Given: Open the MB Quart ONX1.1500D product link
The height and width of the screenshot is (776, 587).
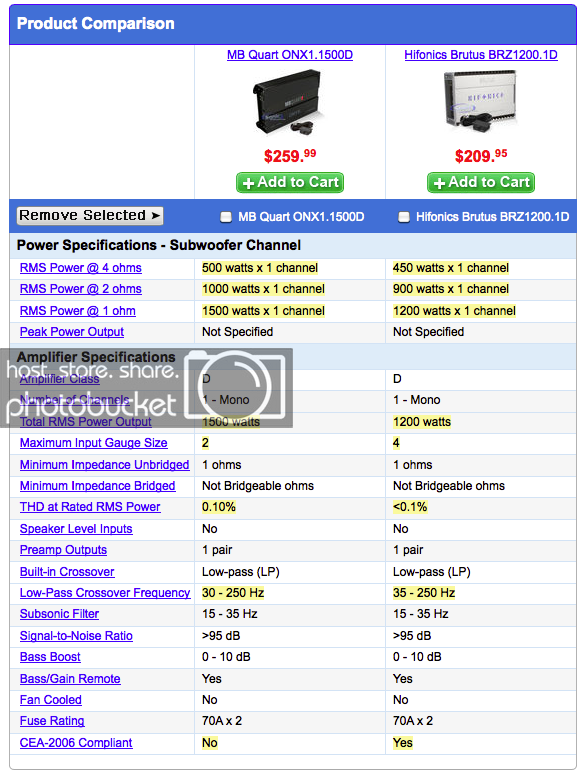Looking at the screenshot, I should [x=290, y=55].
